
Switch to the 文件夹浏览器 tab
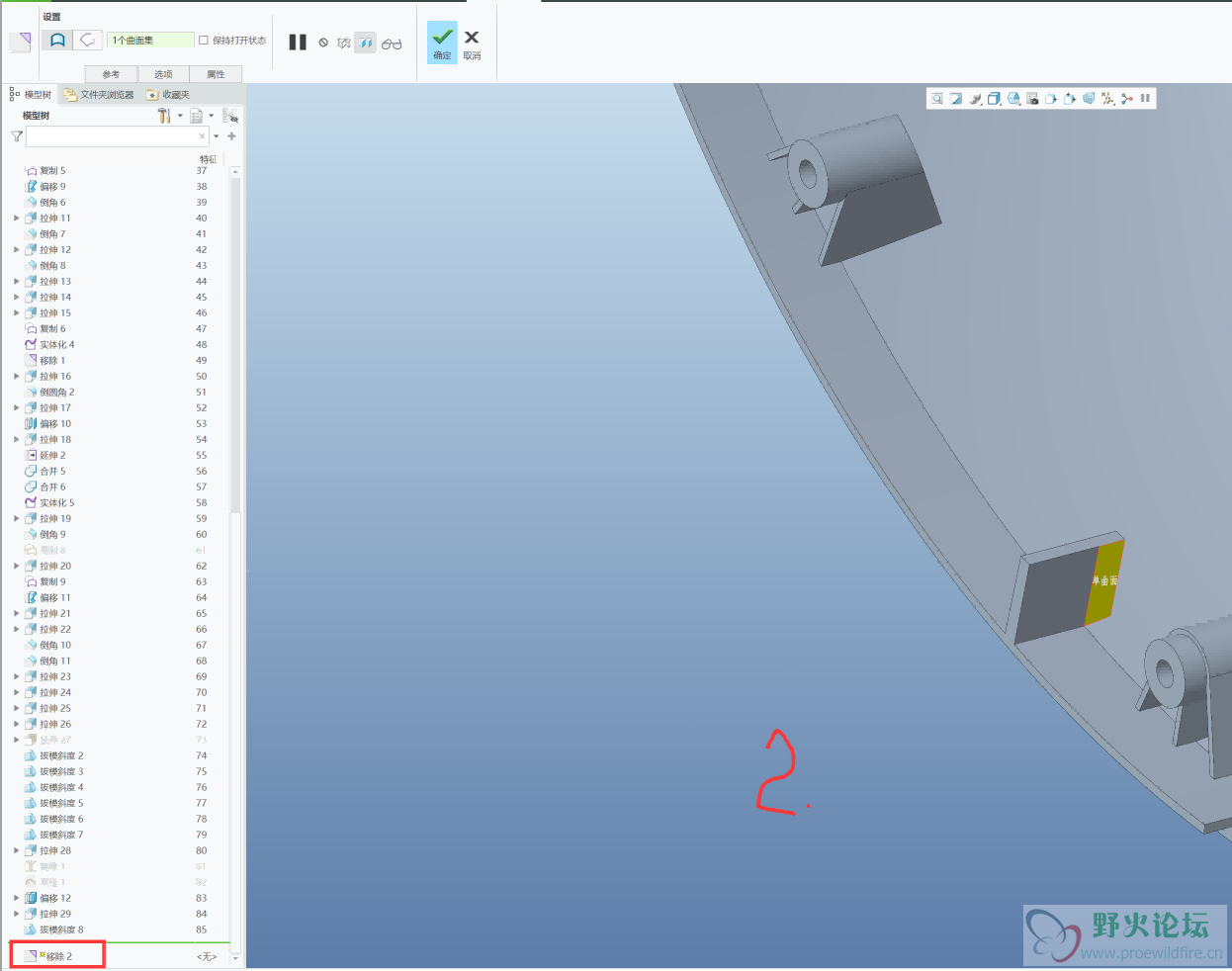point(99,95)
